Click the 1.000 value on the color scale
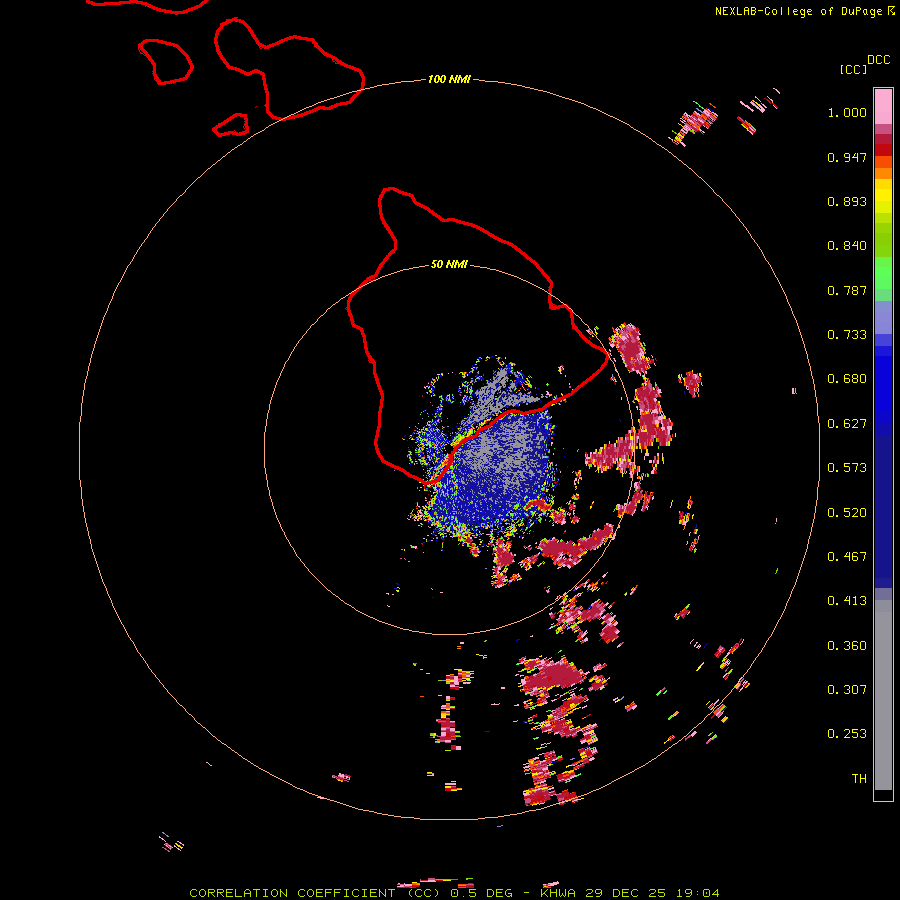 tap(847, 112)
